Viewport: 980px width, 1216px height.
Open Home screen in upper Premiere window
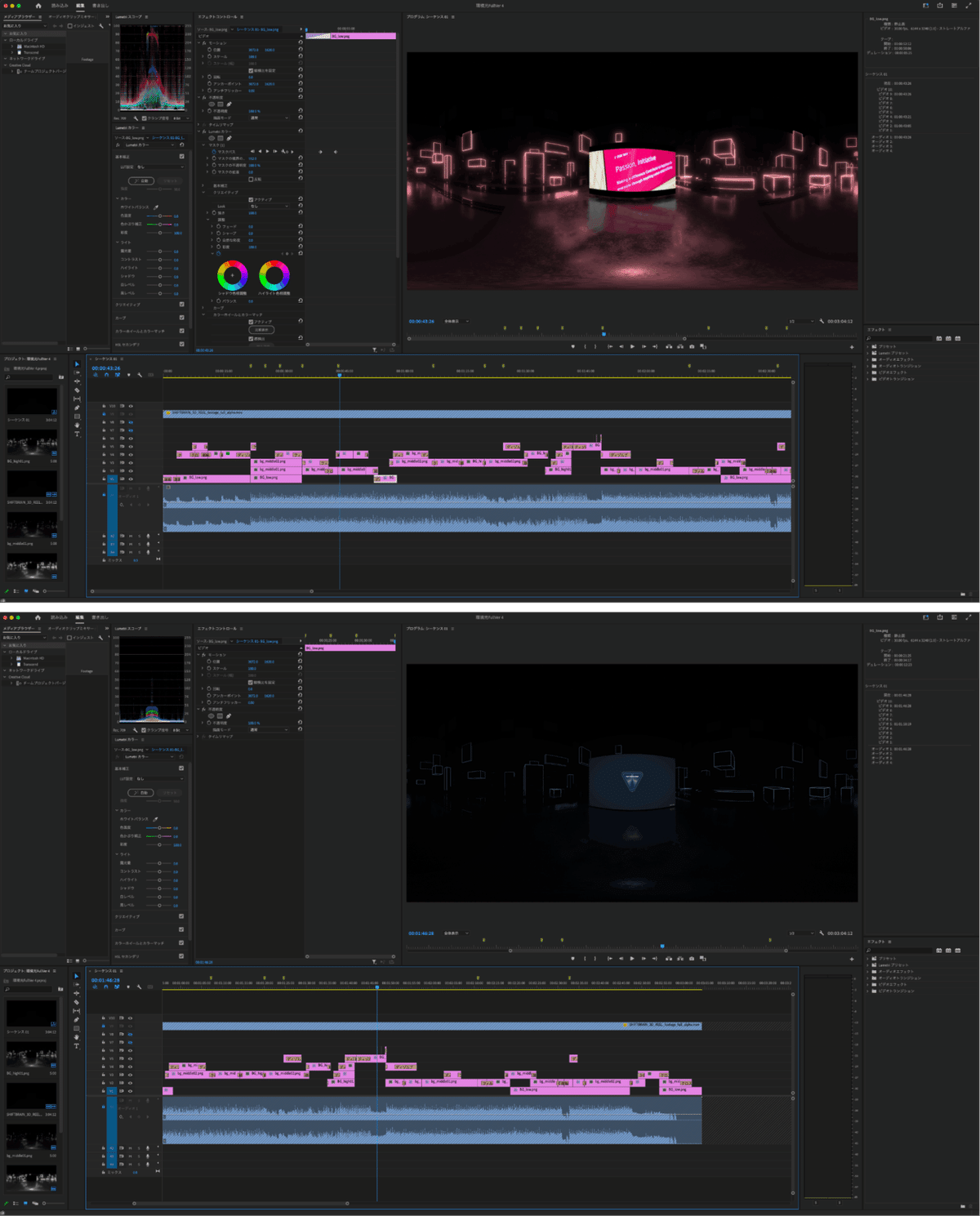(x=38, y=6)
